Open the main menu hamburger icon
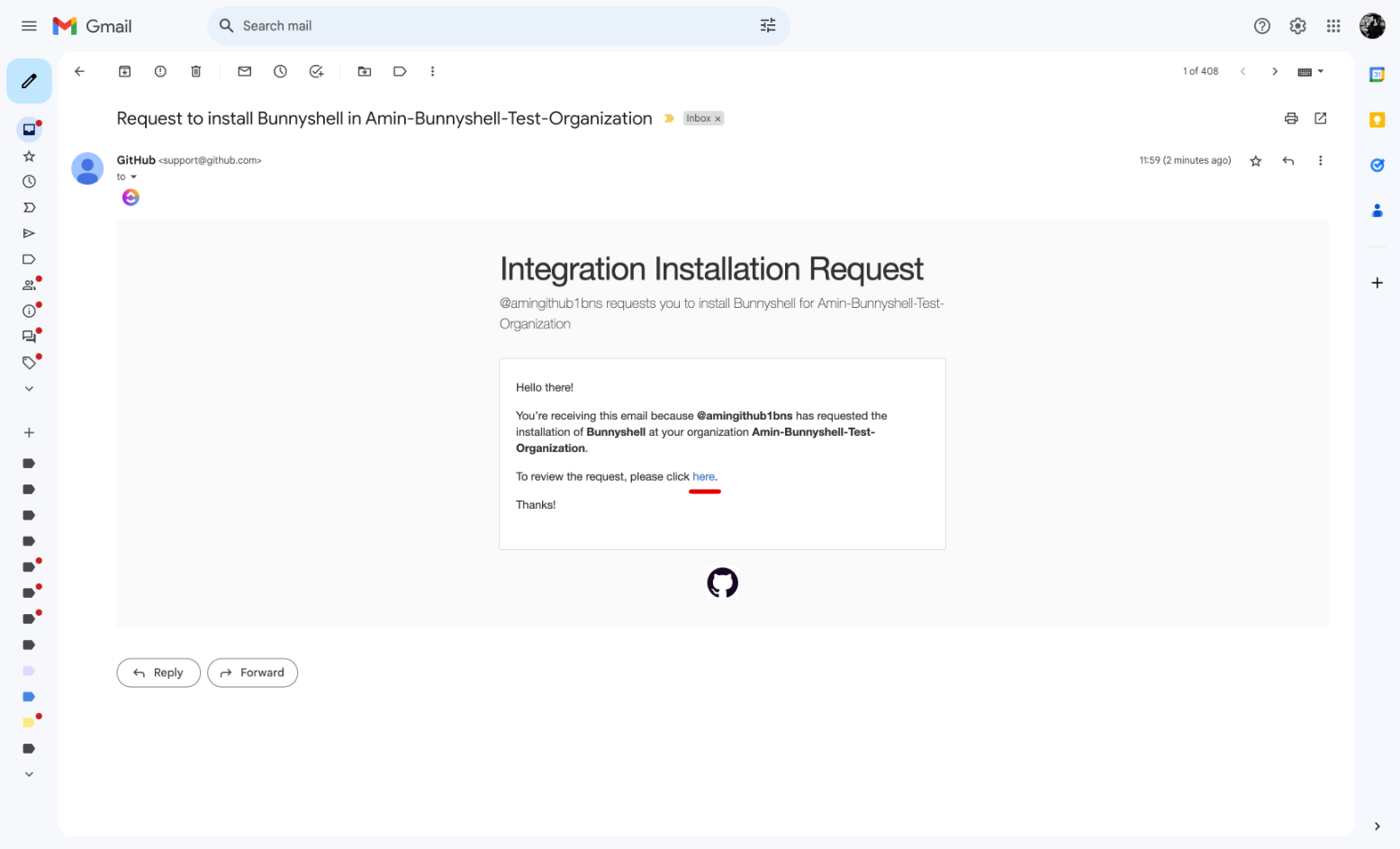Viewport: 1400px width, 849px height. point(29,26)
